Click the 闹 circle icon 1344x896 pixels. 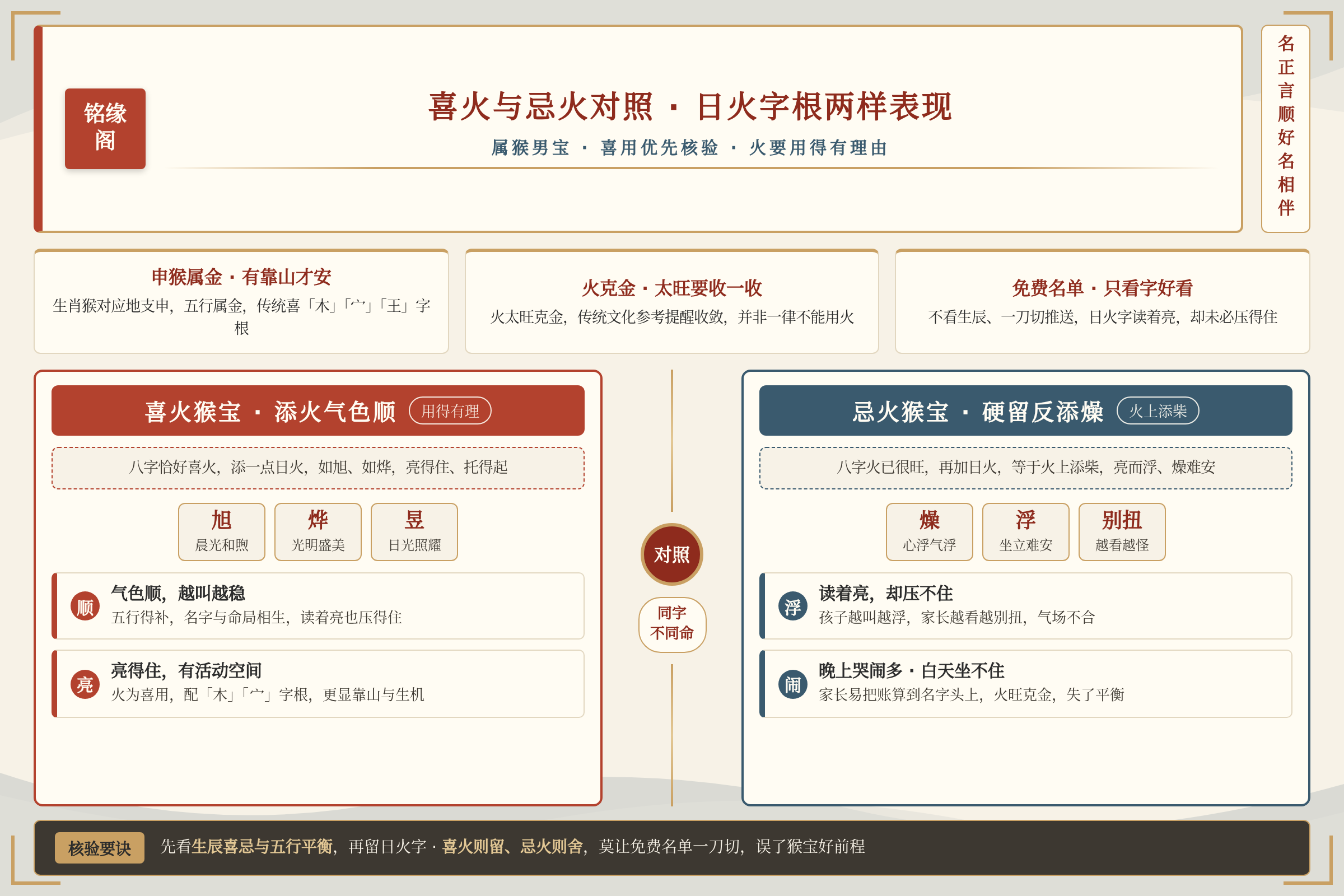(792, 684)
